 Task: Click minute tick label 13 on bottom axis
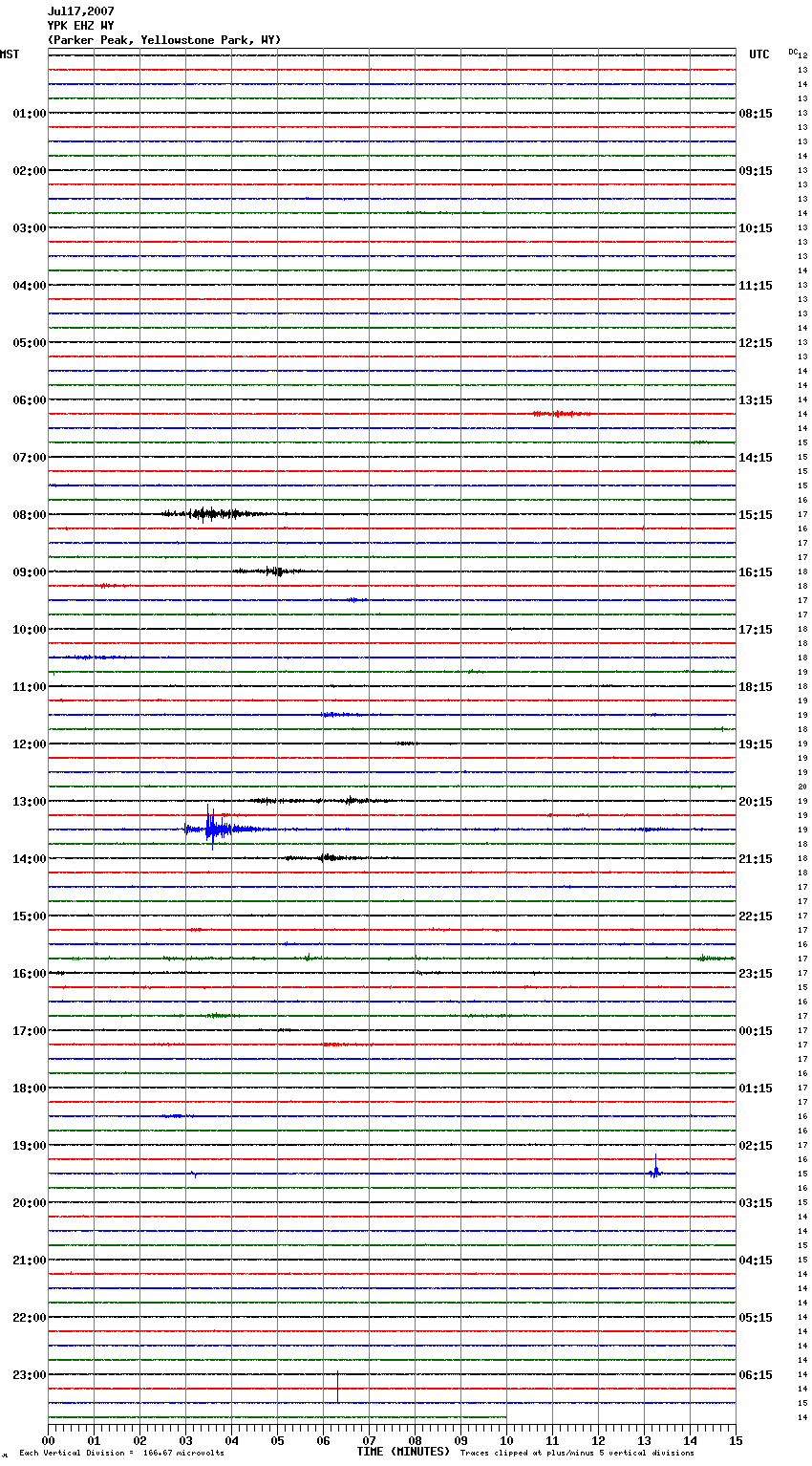(x=644, y=1440)
